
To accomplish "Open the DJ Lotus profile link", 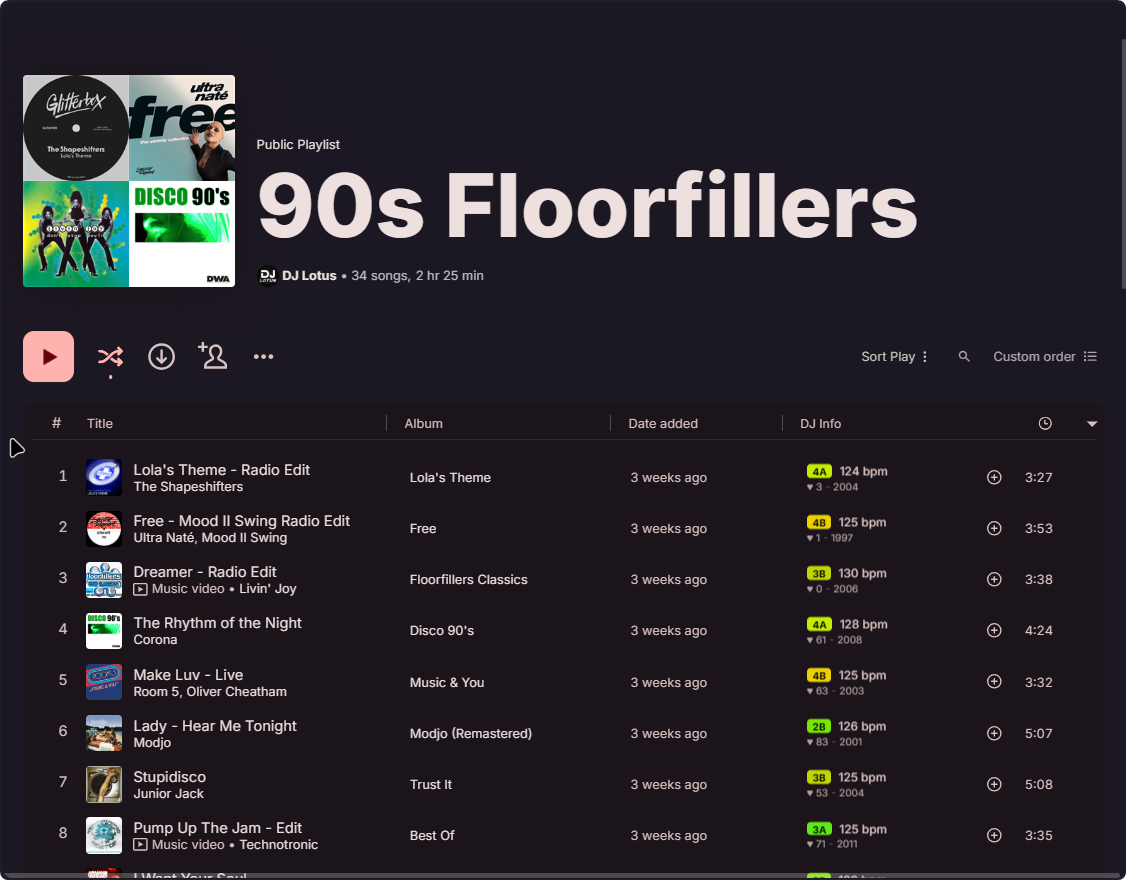I will [x=310, y=276].
